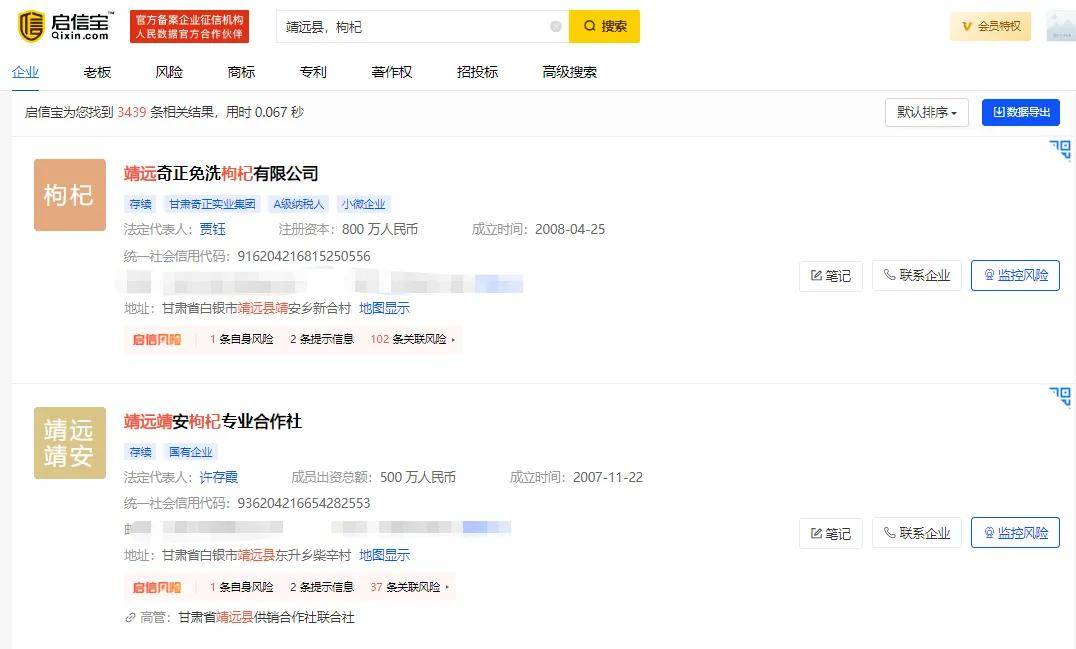Image resolution: width=1076 pixels, height=649 pixels.
Task: Switch to the 风险 tab
Action: click(169, 72)
